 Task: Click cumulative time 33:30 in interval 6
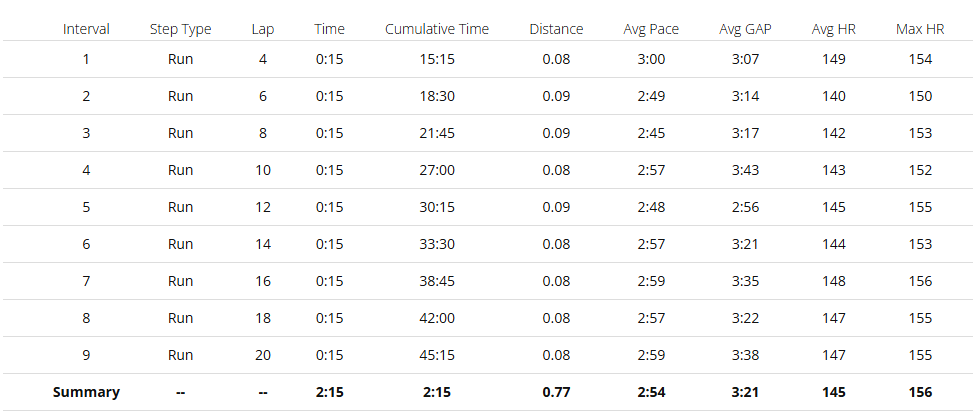point(437,244)
